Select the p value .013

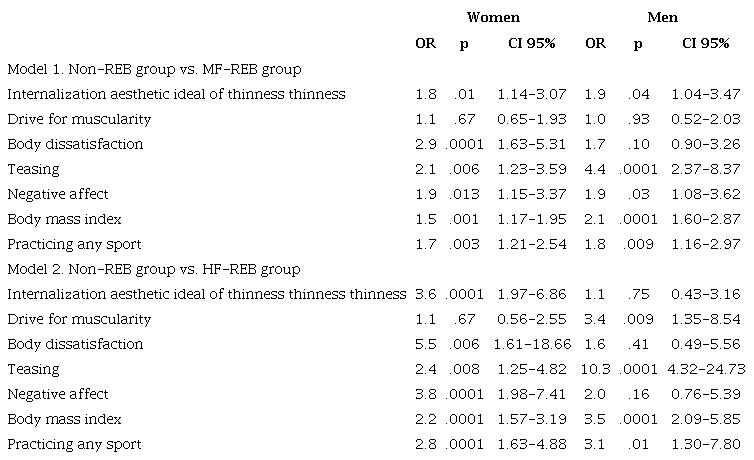(x=463, y=194)
